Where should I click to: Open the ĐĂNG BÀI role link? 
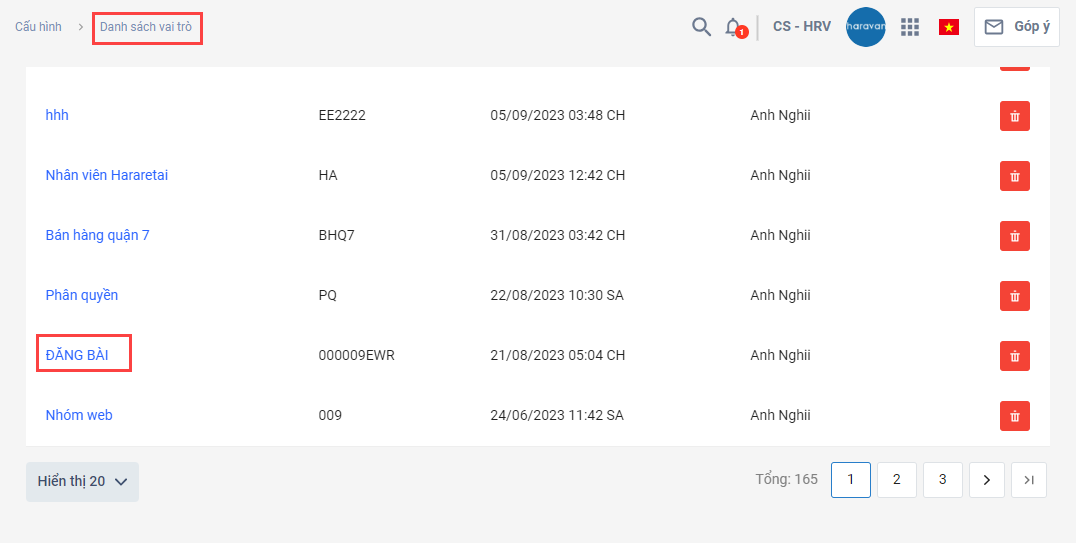(x=77, y=355)
